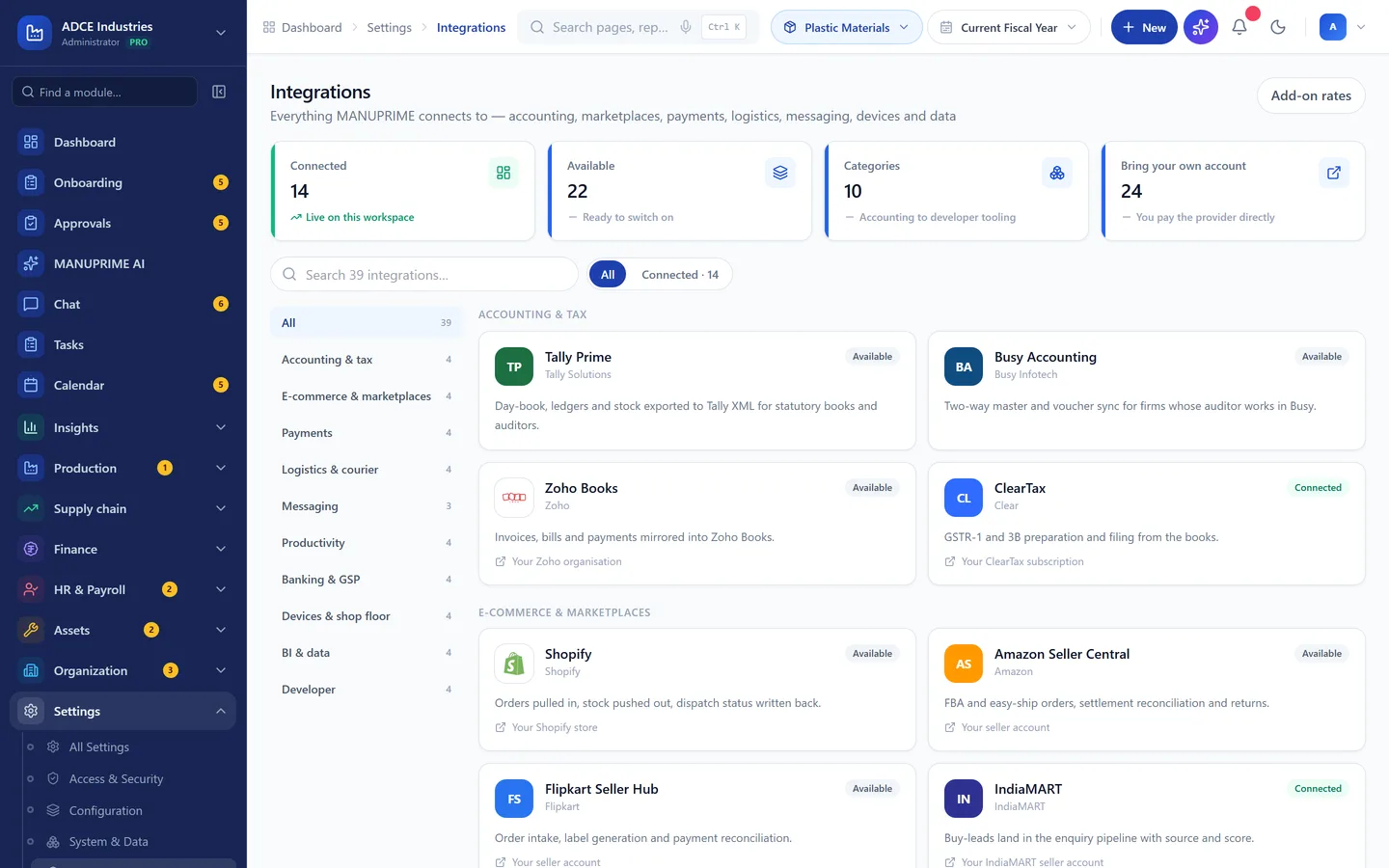The width and height of the screenshot is (1389, 868).
Task: Open the Dashboard module icon
Action: click(31, 142)
